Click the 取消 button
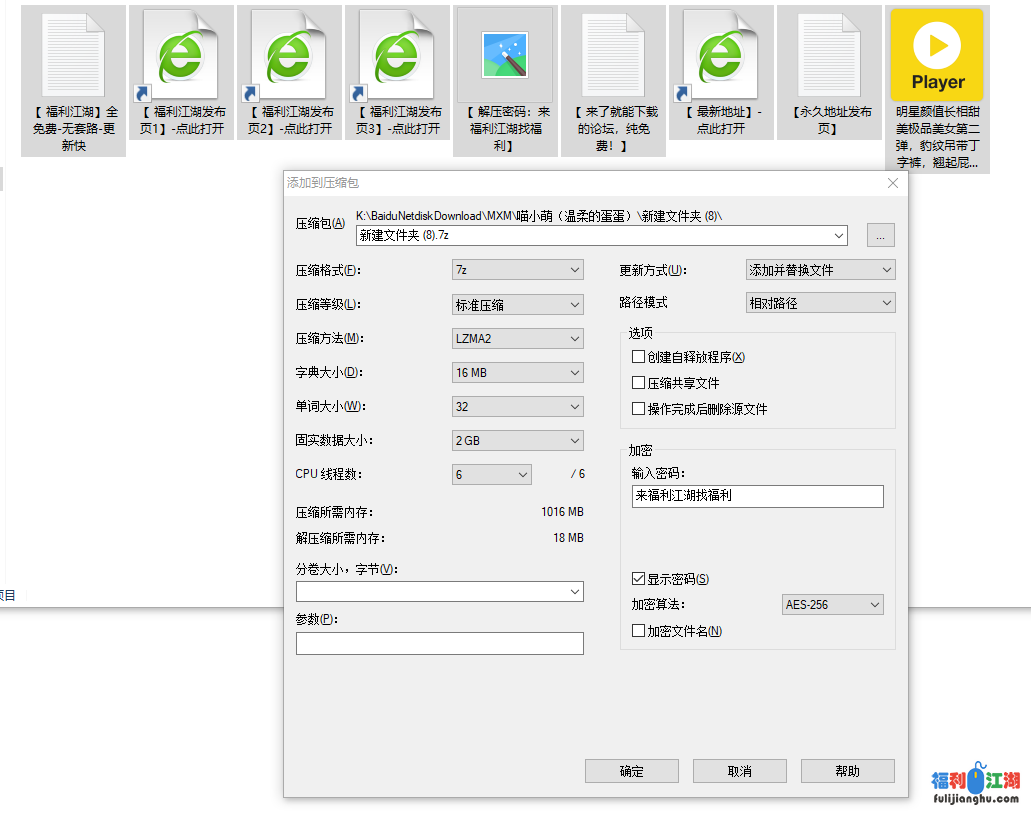 (740, 771)
